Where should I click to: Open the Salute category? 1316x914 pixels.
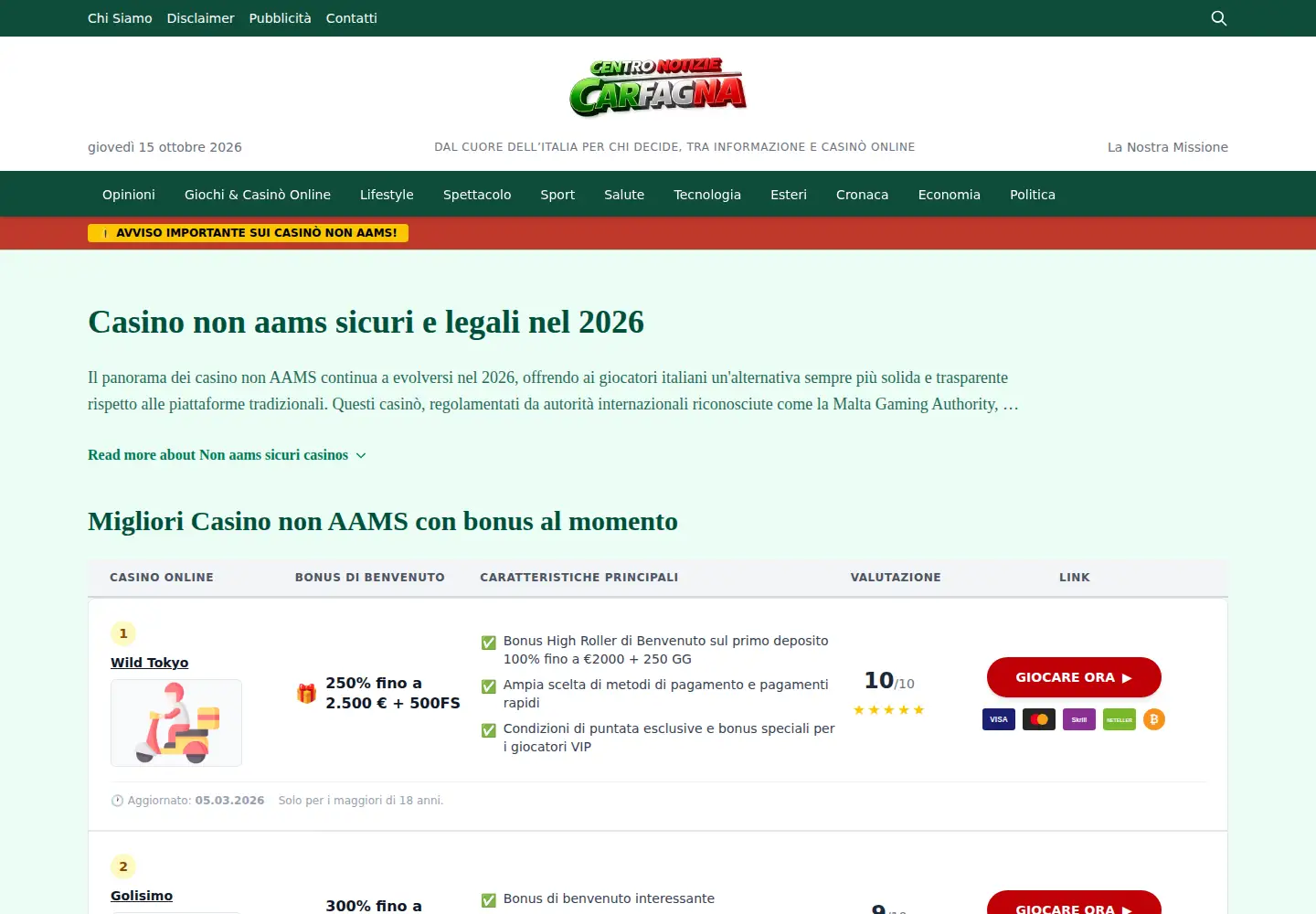pos(624,195)
